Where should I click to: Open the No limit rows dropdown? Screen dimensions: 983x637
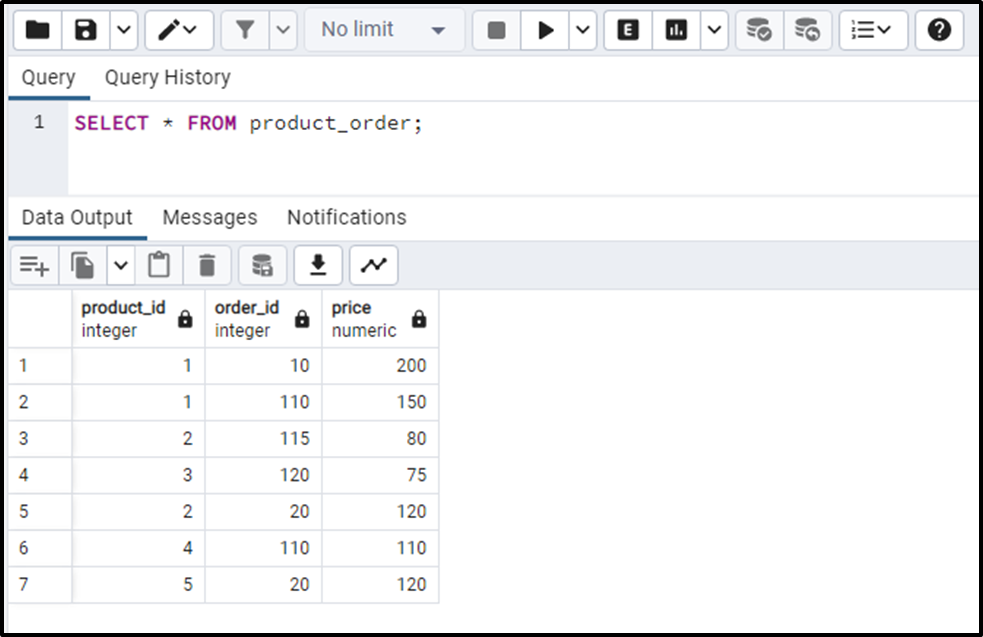tap(383, 30)
